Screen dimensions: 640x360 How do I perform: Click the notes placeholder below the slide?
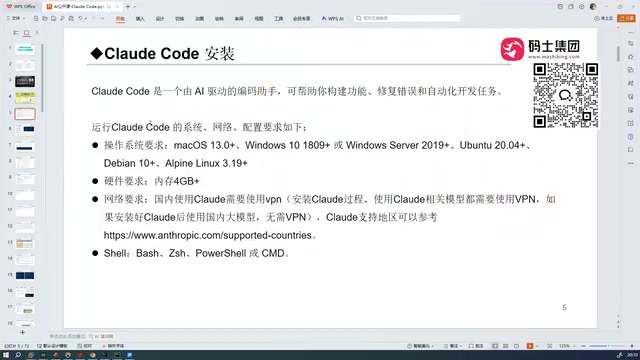tap(67, 336)
